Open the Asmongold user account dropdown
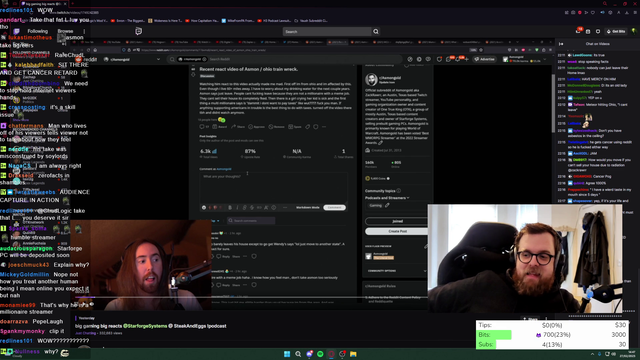This screenshot has width=640, height=360. [x=524, y=59]
